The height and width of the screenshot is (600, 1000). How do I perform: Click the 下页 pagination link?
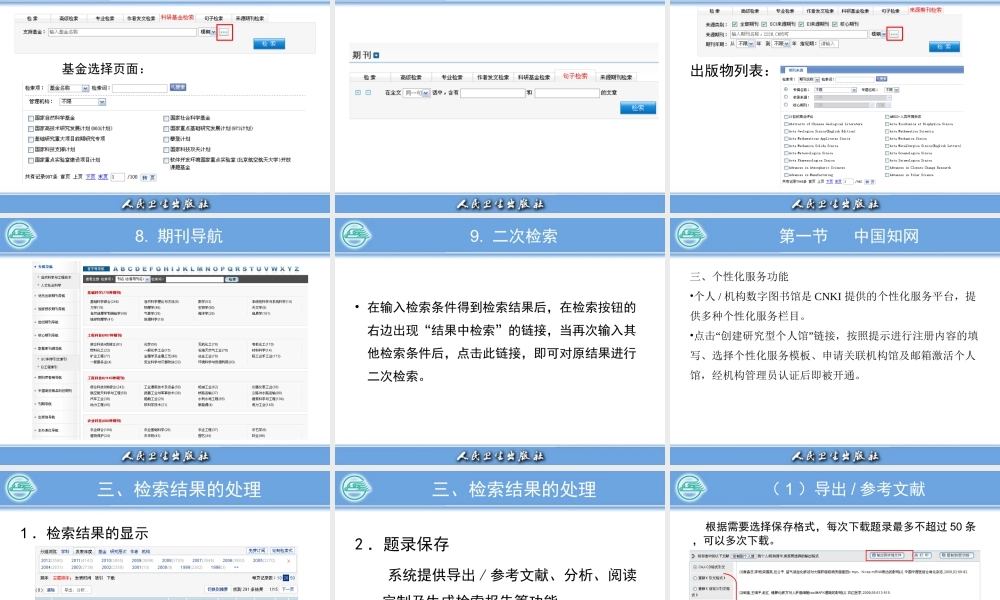(89, 177)
